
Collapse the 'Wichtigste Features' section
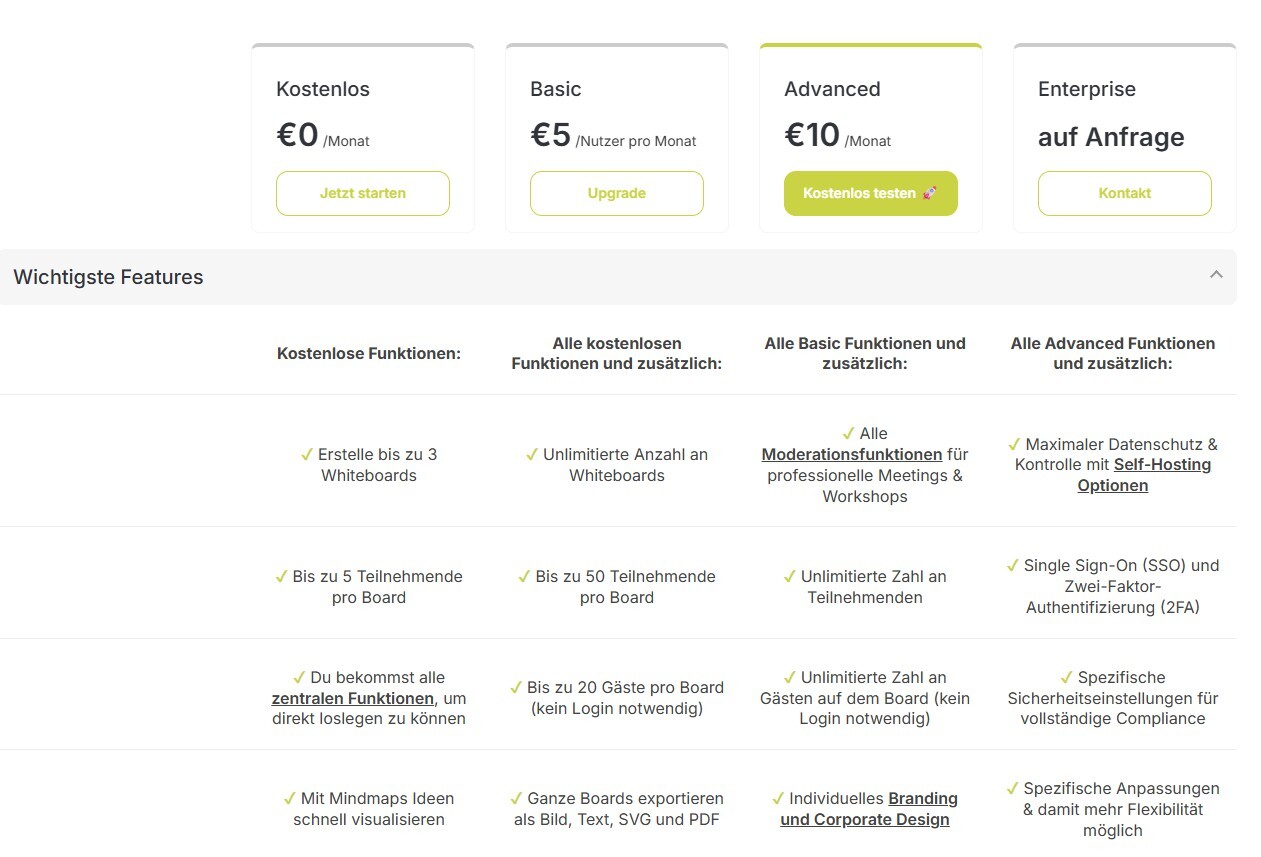click(1216, 274)
